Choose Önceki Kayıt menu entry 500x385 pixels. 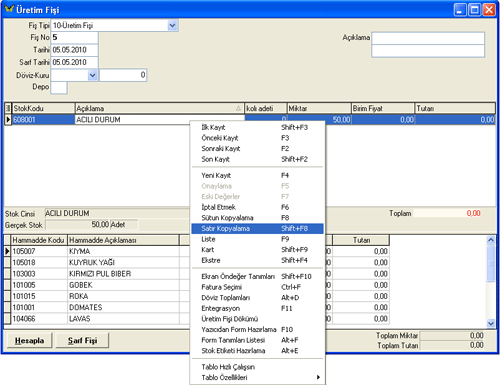click(257, 138)
